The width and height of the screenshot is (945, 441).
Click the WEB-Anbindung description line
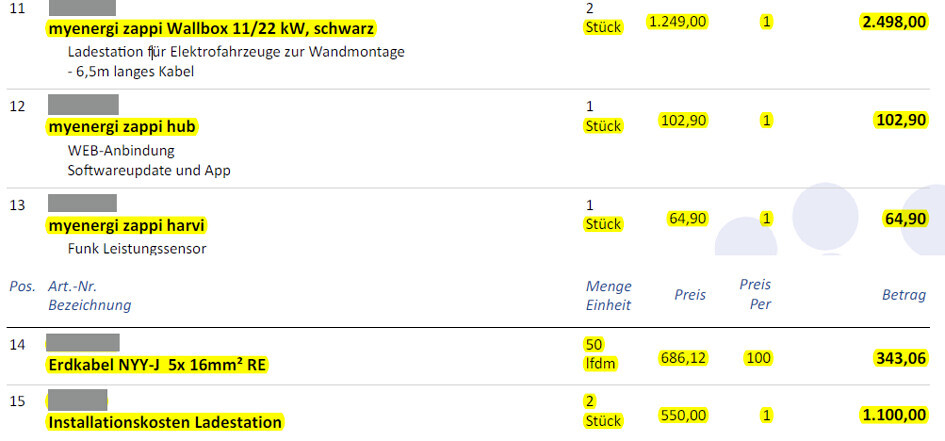(x=121, y=151)
